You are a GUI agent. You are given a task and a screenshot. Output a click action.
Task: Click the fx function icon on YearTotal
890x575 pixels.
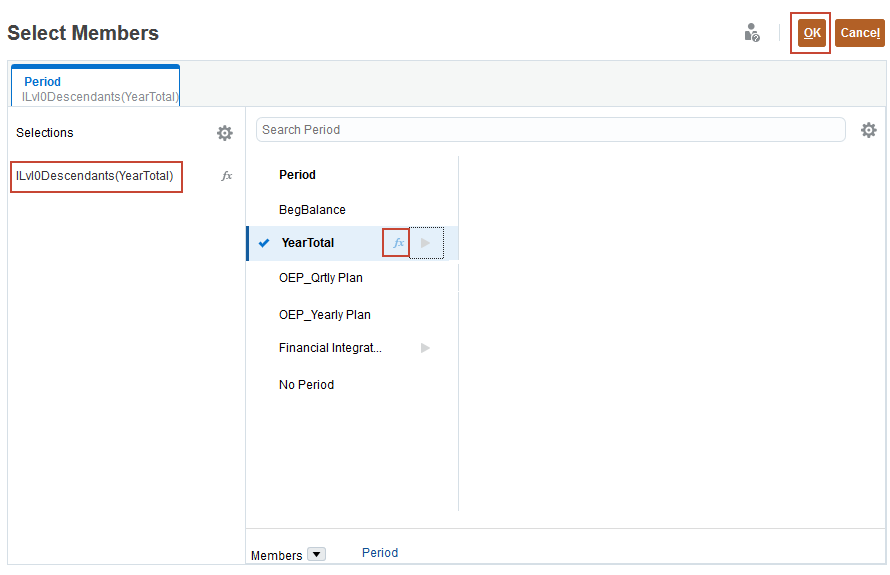[397, 243]
